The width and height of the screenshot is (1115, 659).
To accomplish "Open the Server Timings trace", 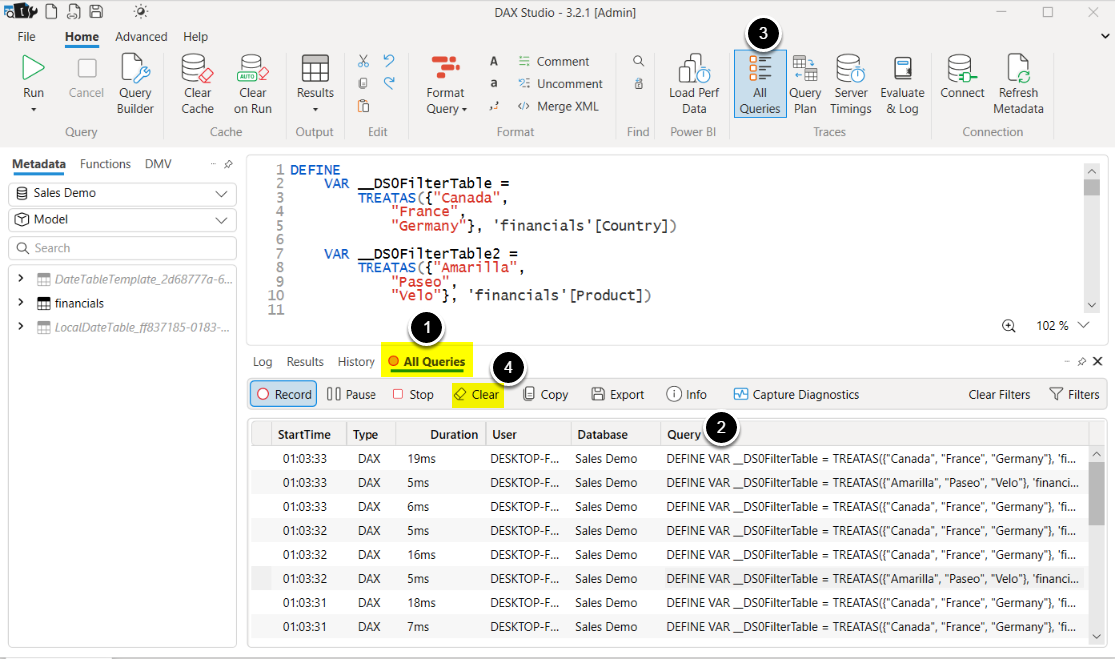I will click(850, 84).
